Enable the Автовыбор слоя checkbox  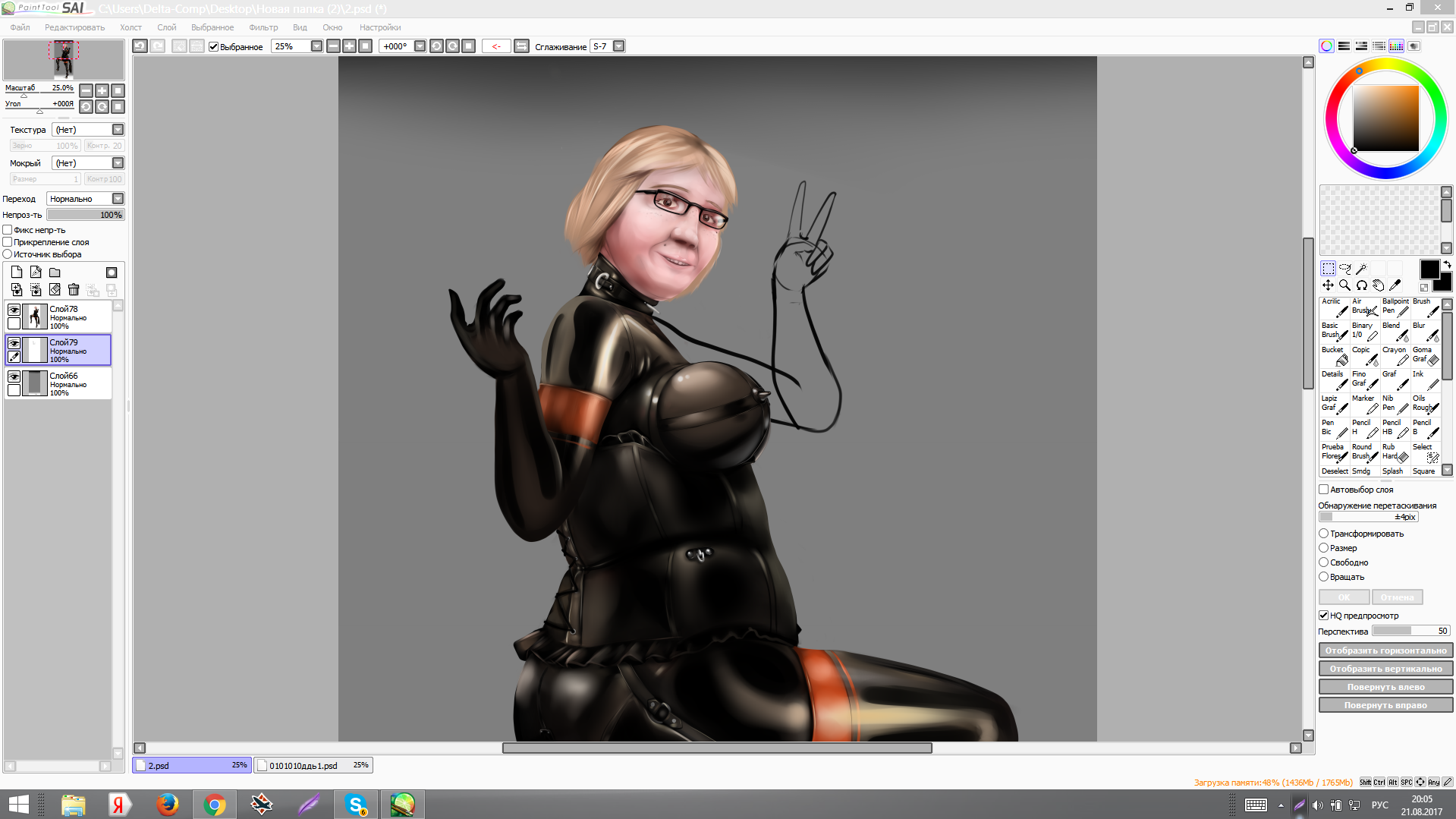[1324, 490]
